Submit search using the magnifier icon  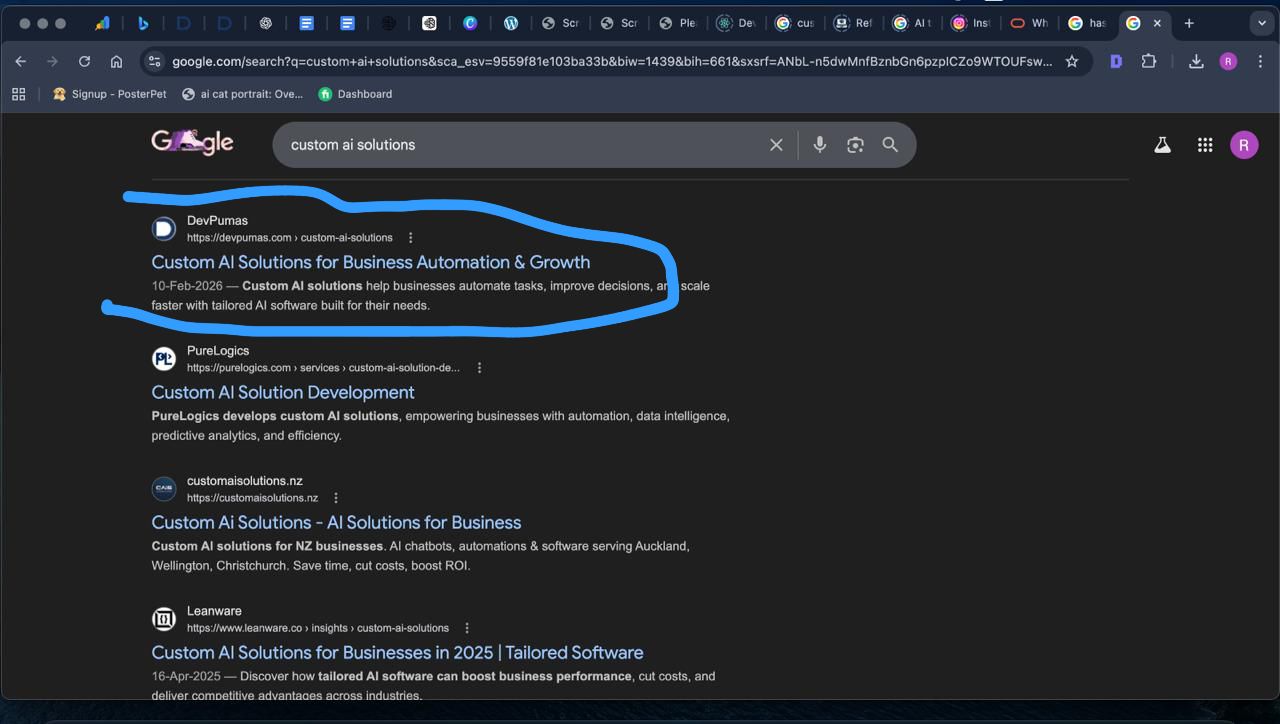(x=890, y=145)
